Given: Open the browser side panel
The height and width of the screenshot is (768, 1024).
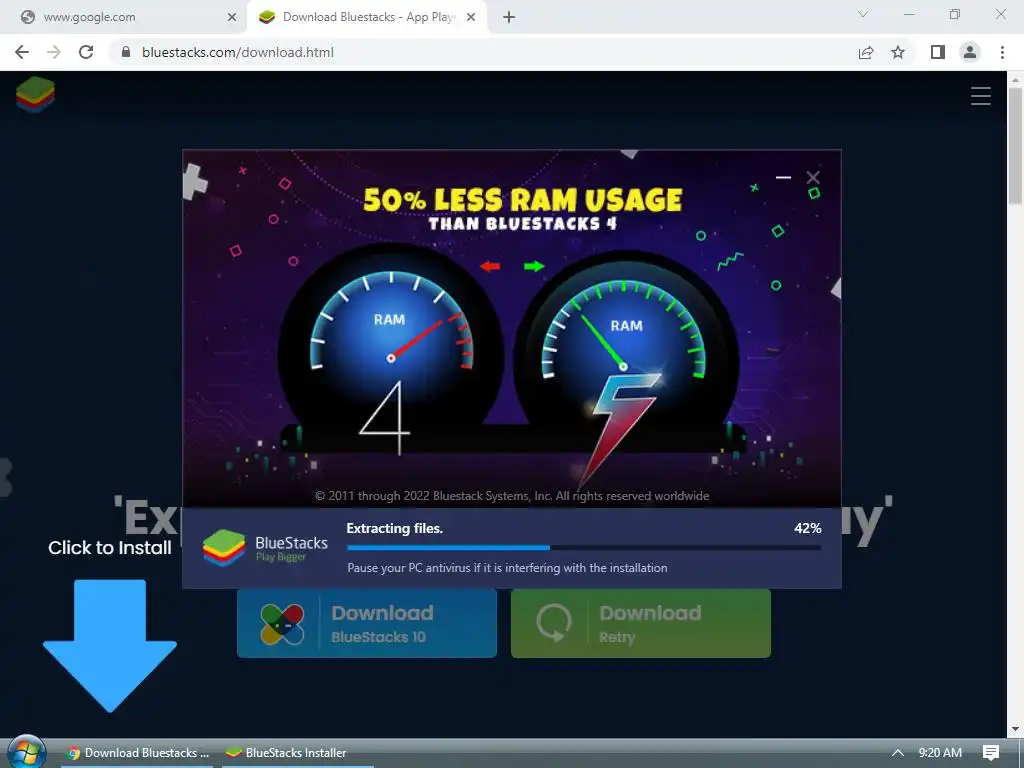Looking at the screenshot, I should coord(938,52).
